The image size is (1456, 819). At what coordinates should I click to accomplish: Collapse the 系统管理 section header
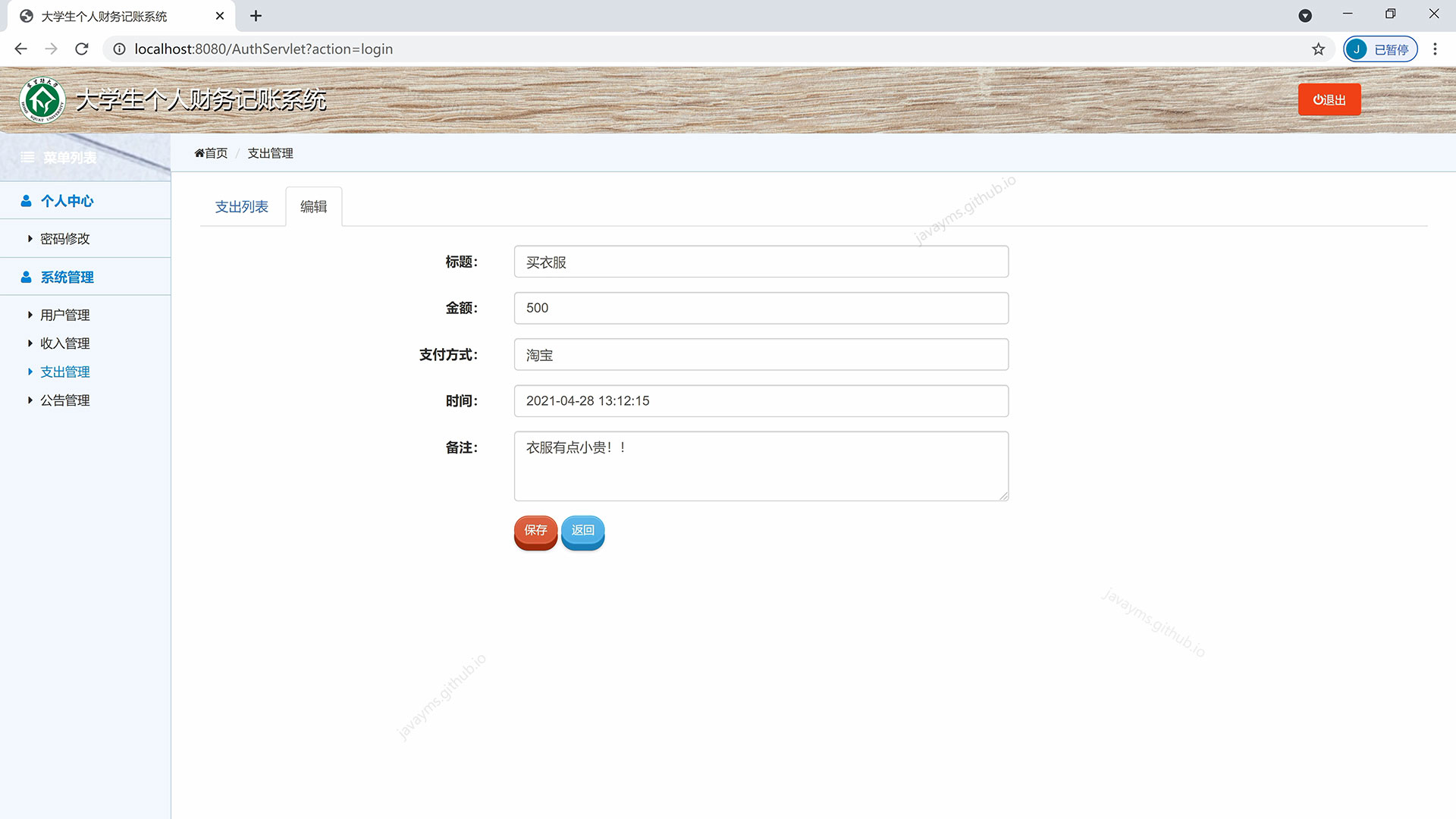(67, 278)
